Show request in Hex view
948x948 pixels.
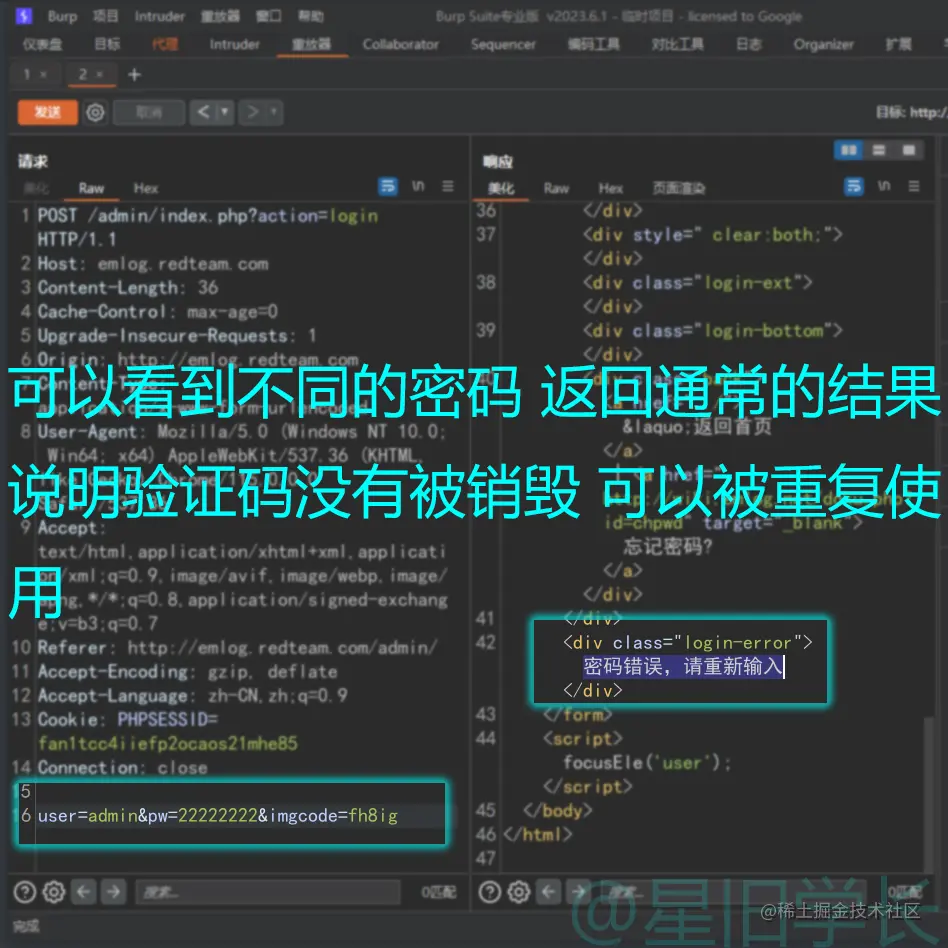coord(146,188)
